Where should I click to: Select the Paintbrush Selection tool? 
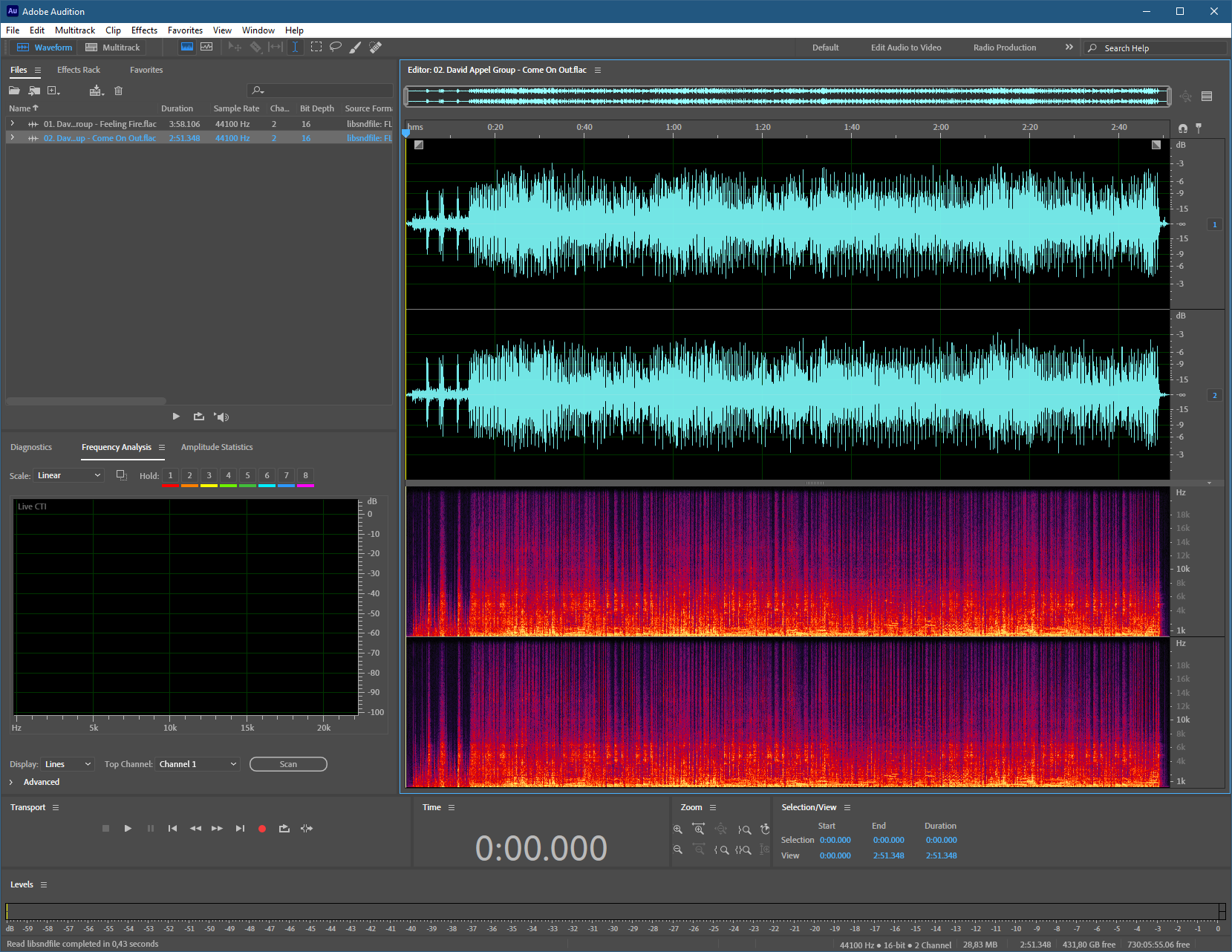[356, 47]
